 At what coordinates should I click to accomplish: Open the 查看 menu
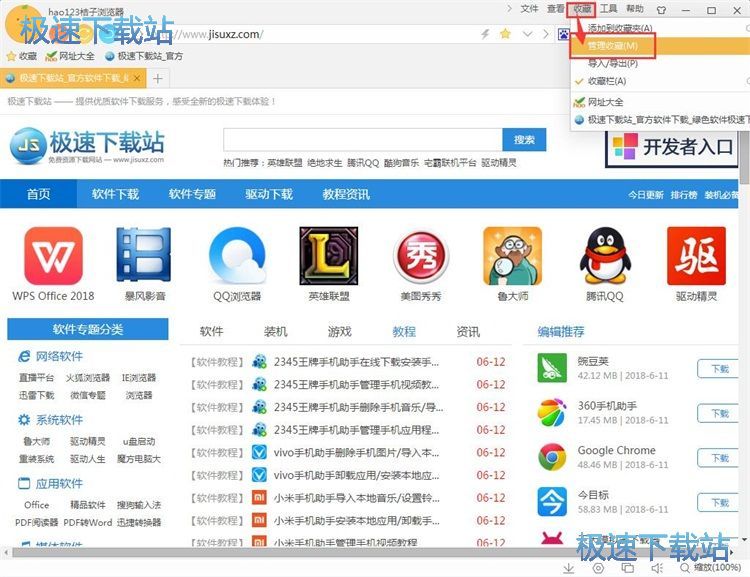click(x=555, y=9)
